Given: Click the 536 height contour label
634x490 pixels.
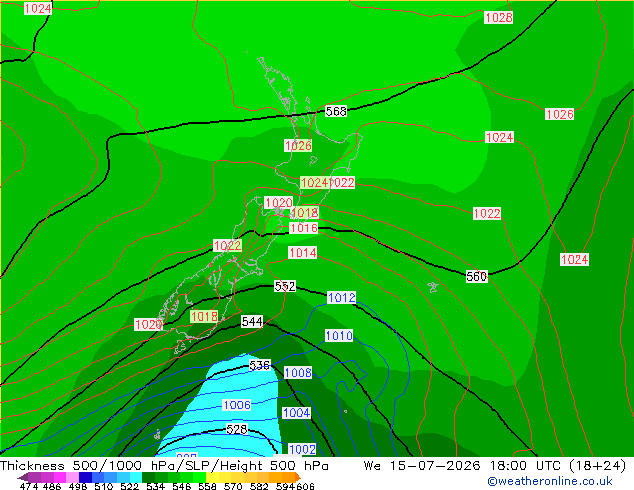Looking at the screenshot, I should 259,365.
